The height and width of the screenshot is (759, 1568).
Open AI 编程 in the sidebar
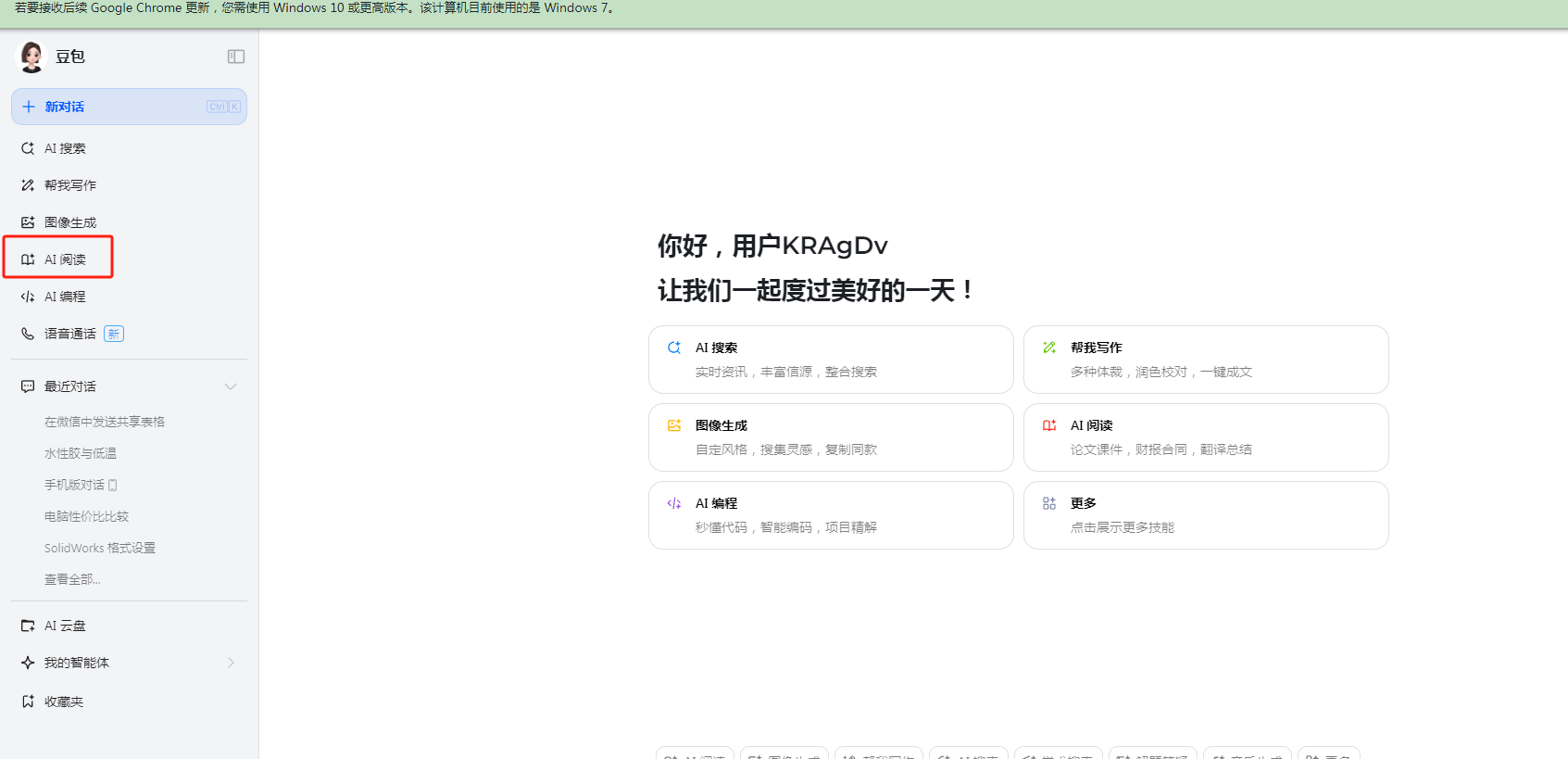click(x=129, y=297)
